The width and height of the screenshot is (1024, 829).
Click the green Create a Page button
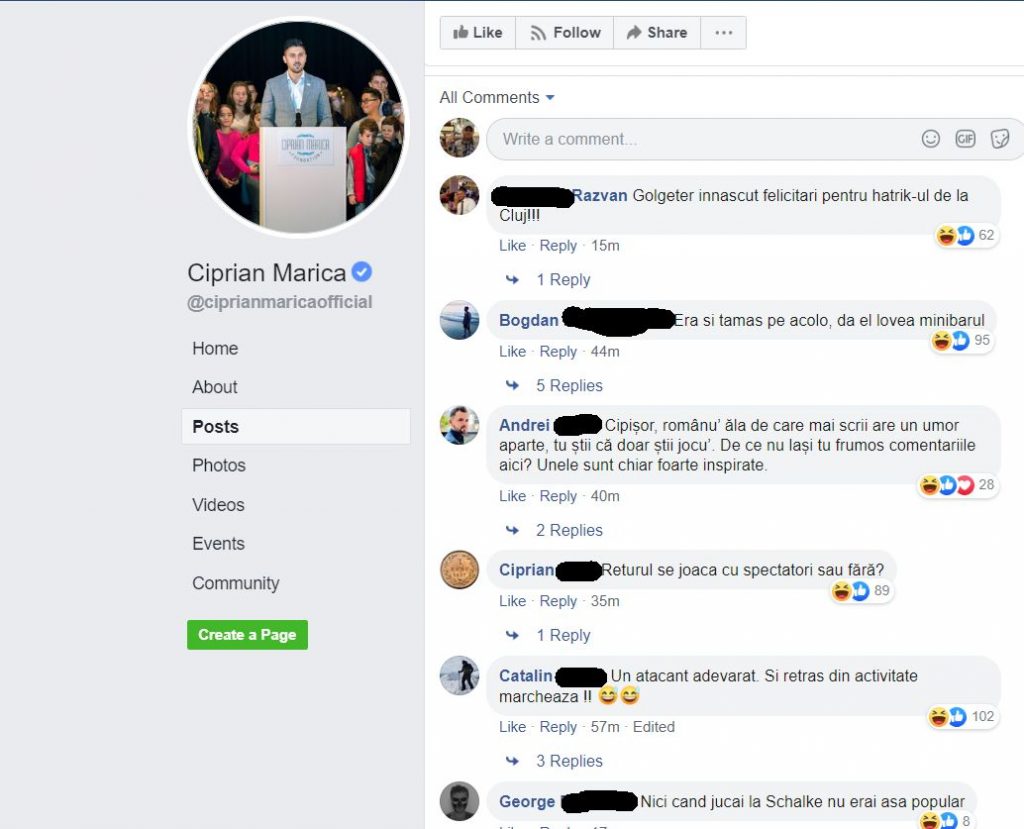[x=247, y=635]
